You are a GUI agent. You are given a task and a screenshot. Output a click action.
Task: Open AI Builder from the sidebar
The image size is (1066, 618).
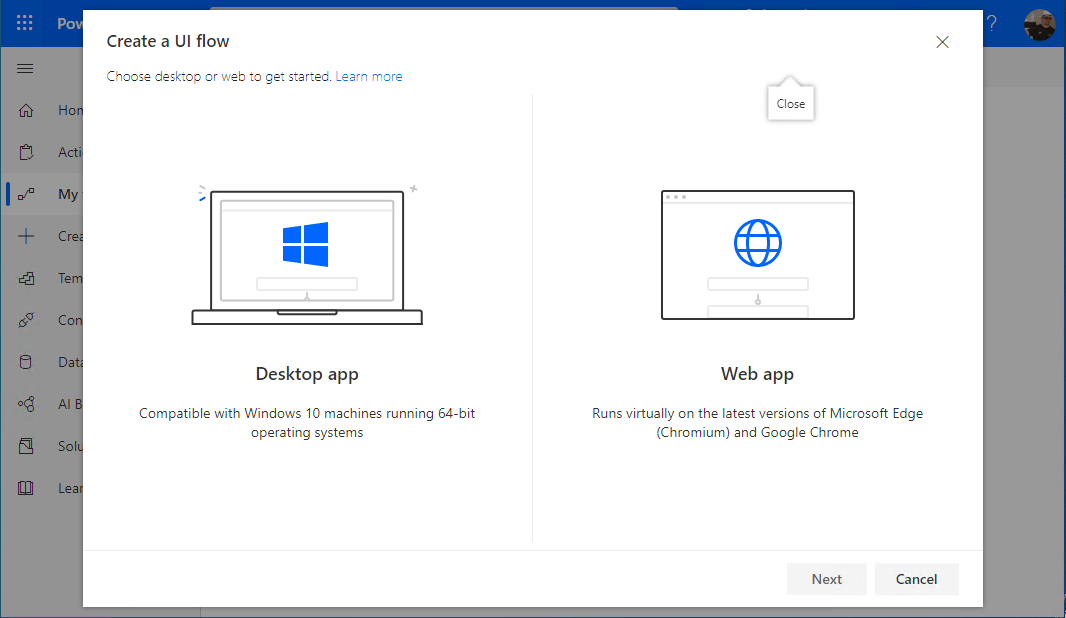coord(25,404)
